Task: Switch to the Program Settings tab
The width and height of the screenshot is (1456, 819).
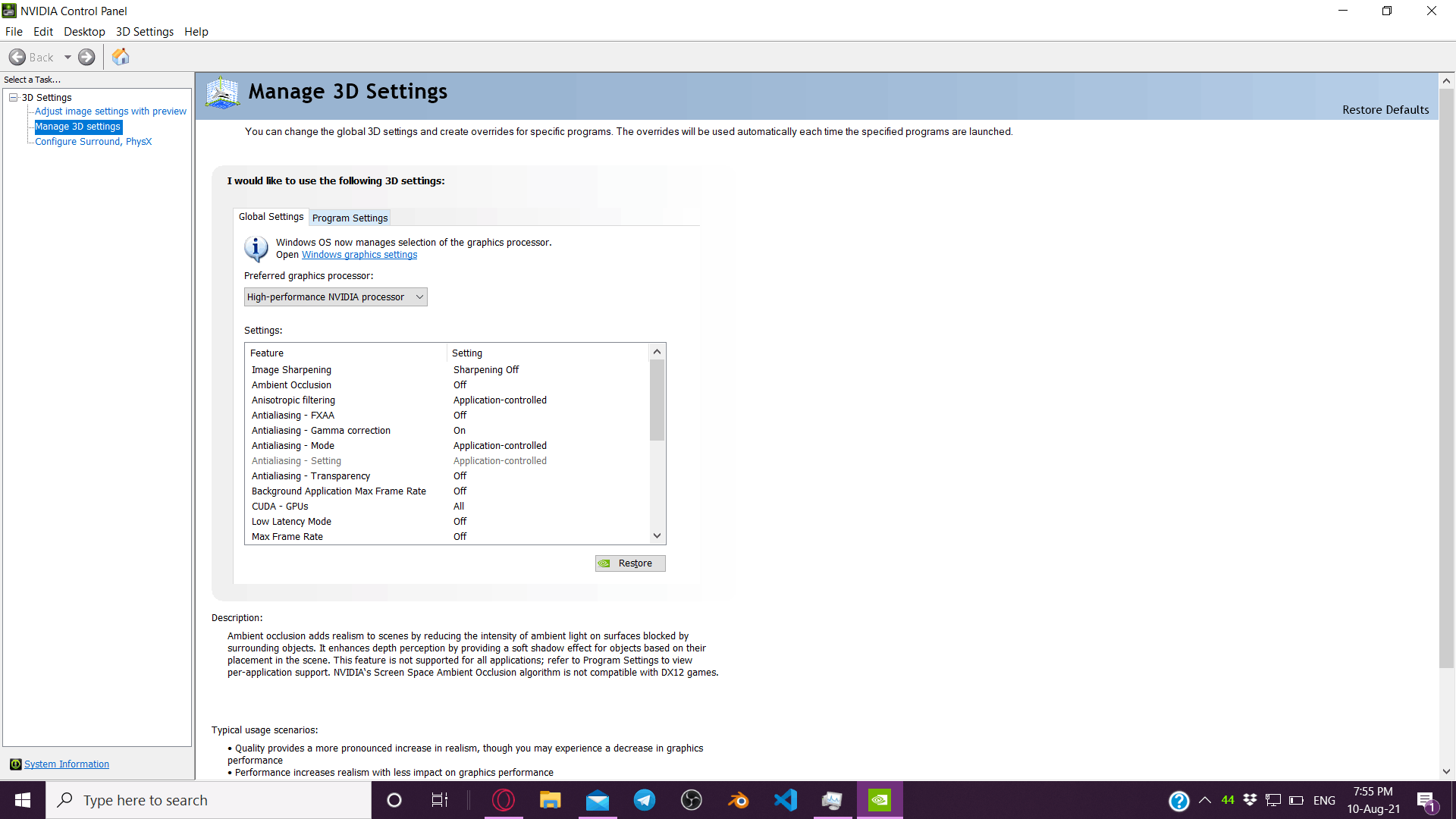Action: point(350,218)
